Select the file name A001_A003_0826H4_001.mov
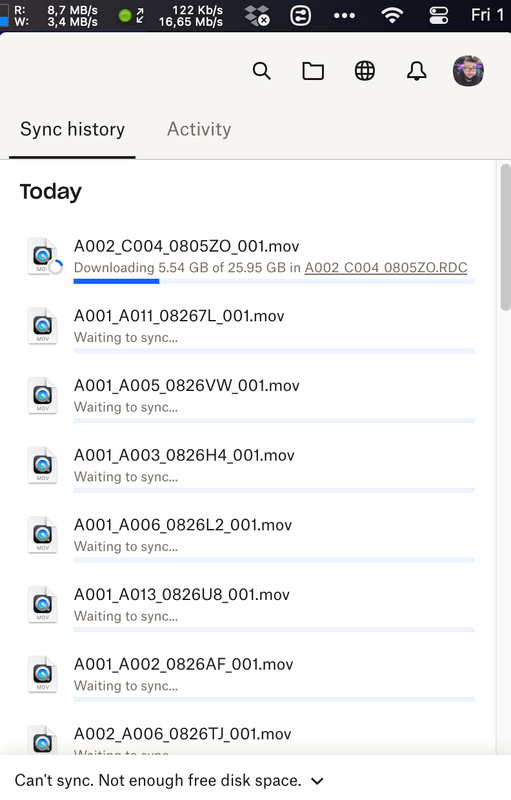 (184, 456)
